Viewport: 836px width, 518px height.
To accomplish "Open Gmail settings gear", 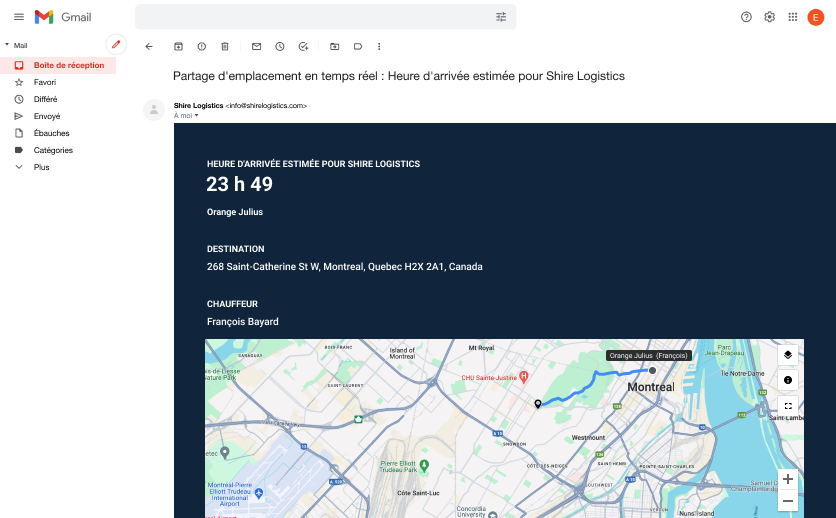I will click(x=769, y=17).
